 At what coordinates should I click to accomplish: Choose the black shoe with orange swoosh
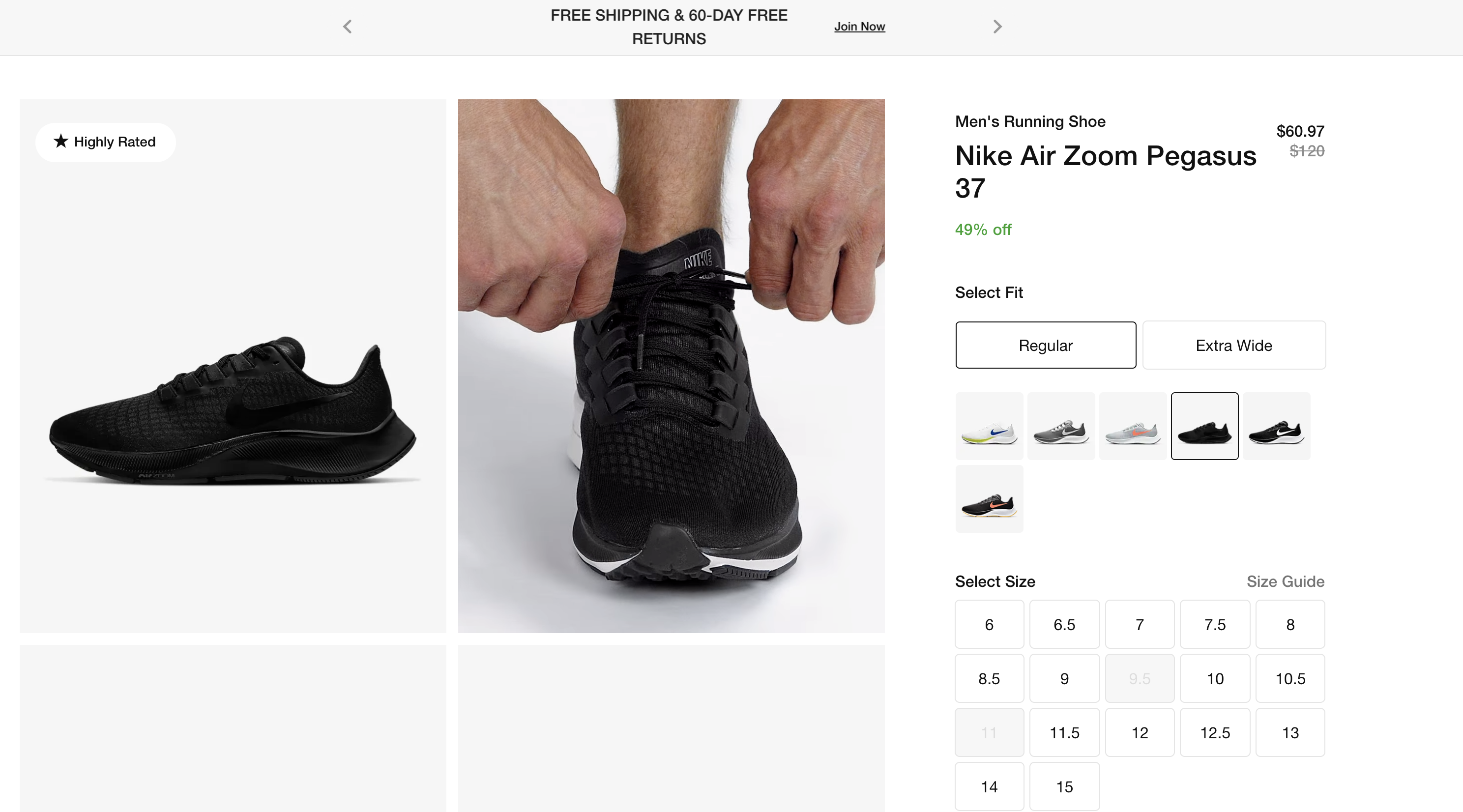(x=989, y=498)
